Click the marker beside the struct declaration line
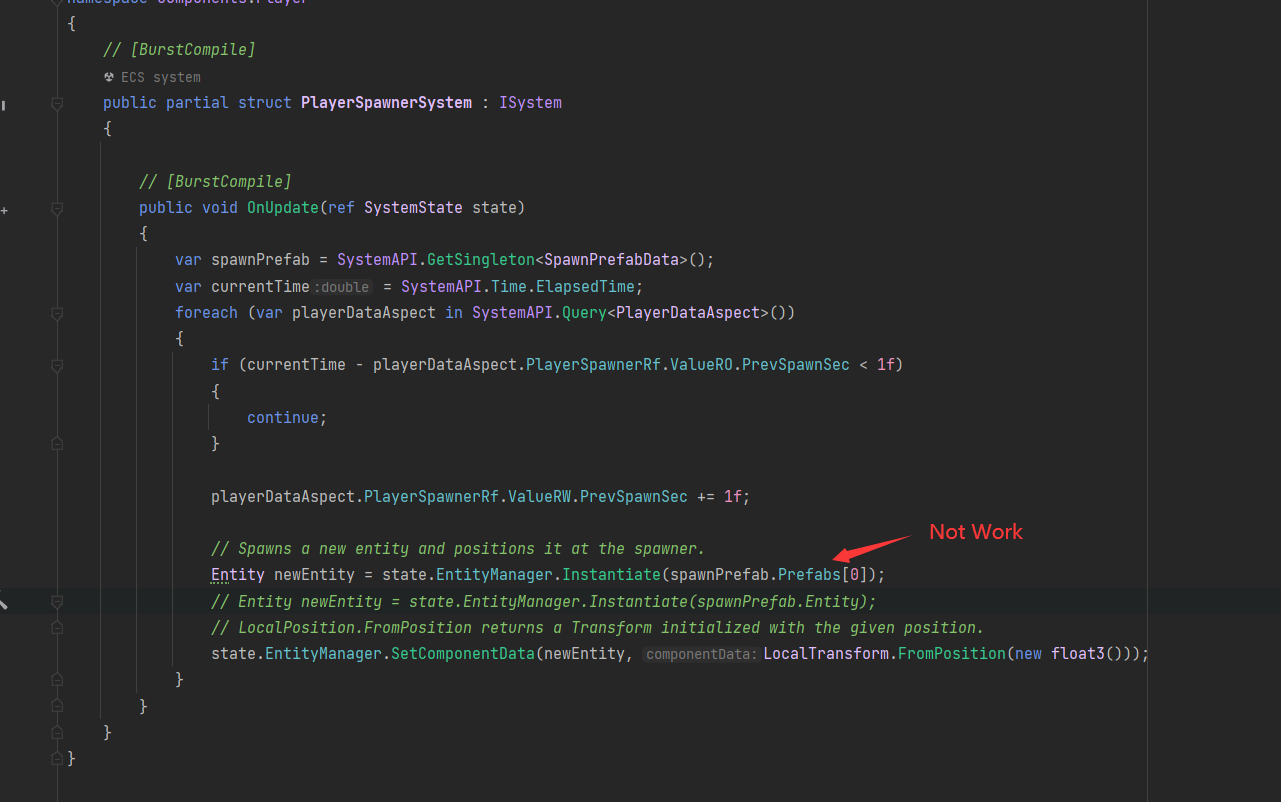Image resolution: width=1281 pixels, height=802 pixels. coord(57,102)
